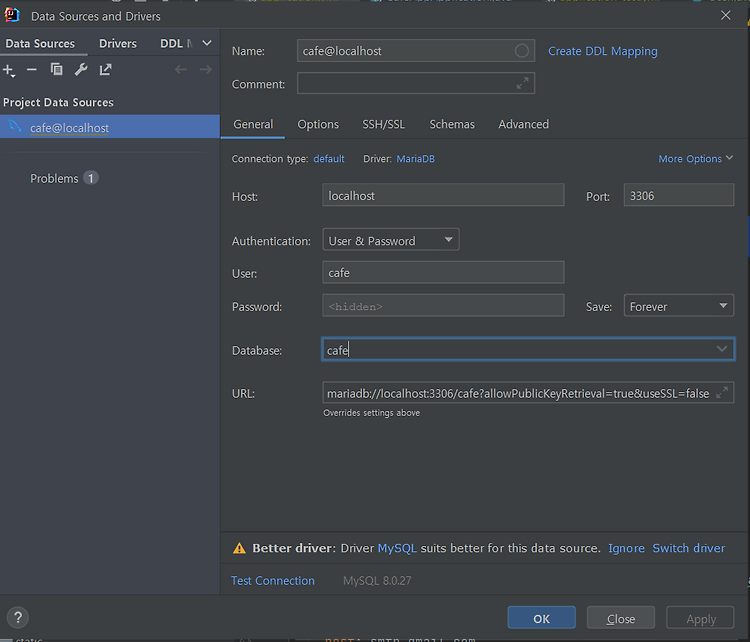This screenshot has width=750, height=642.
Task: Change connection type default link
Action: click(x=329, y=159)
